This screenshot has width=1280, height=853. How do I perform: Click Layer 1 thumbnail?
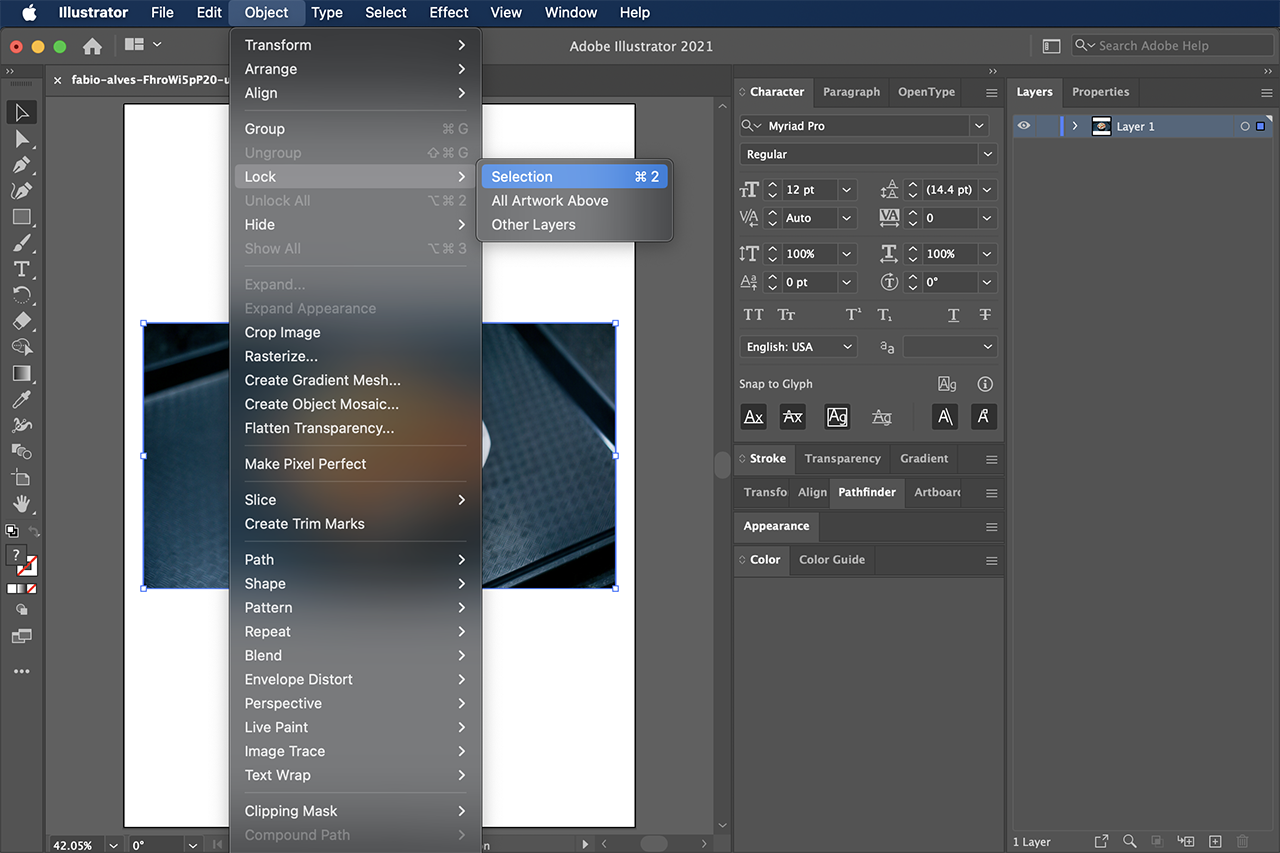pyautogui.click(x=1101, y=127)
